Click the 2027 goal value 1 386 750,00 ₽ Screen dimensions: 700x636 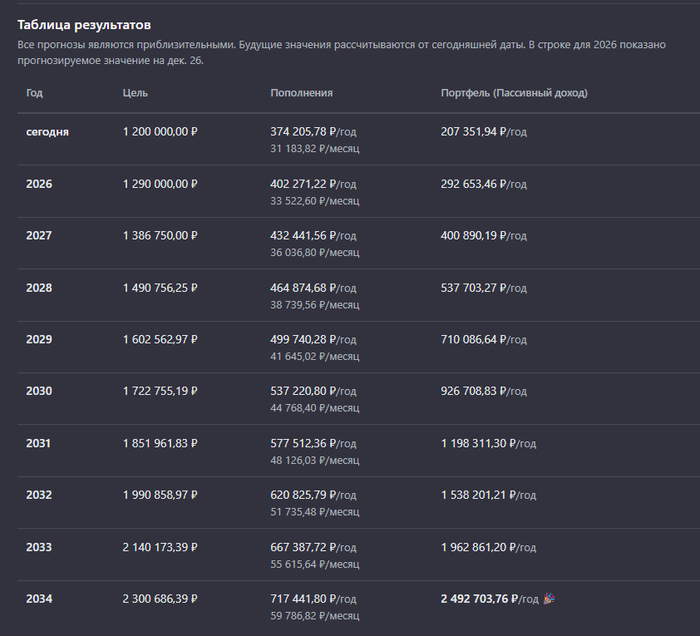[160, 236]
